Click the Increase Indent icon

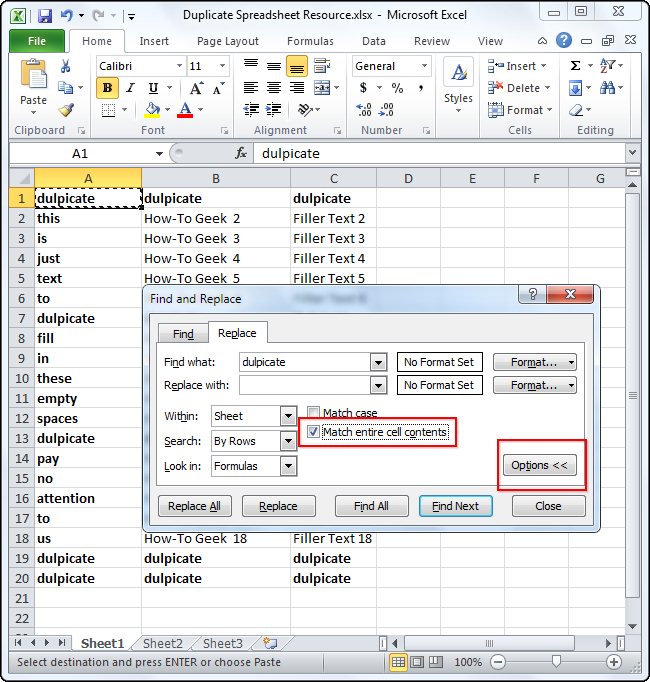pos(273,109)
